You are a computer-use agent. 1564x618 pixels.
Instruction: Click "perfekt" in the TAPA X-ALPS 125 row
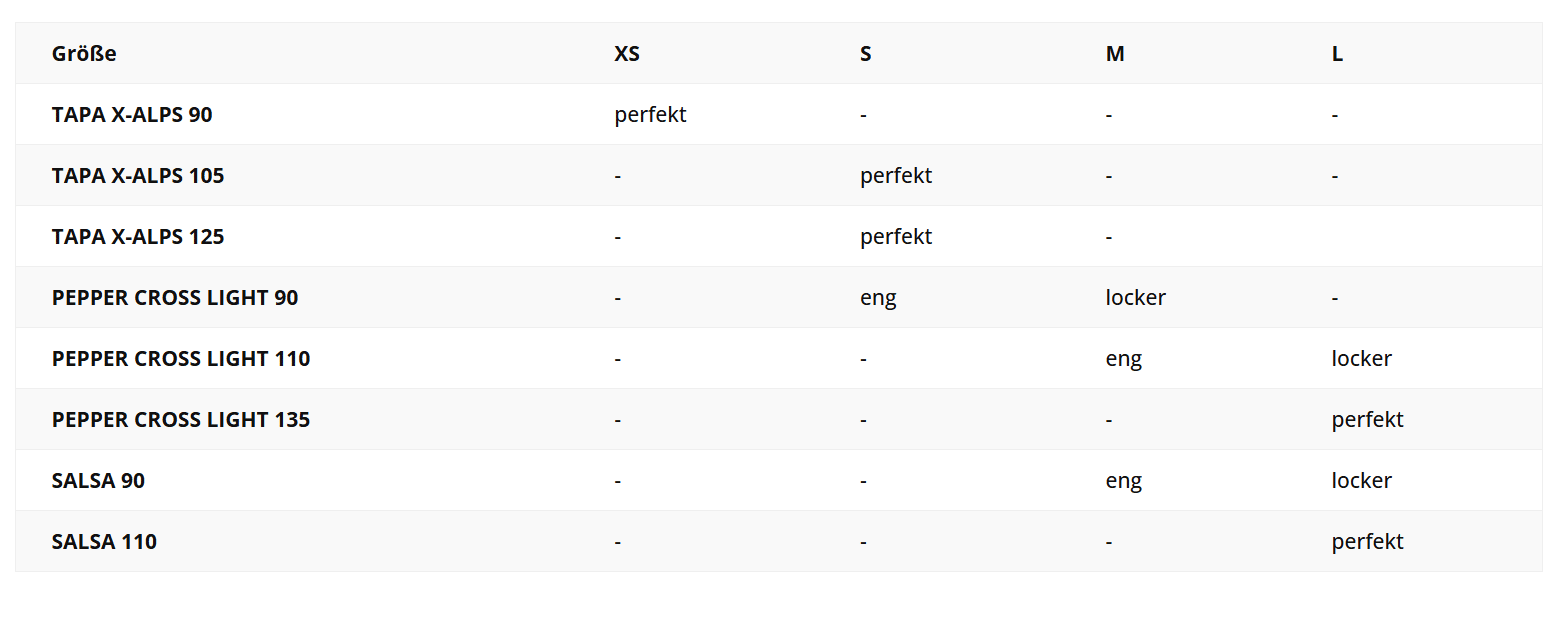pyautogui.click(x=896, y=237)
